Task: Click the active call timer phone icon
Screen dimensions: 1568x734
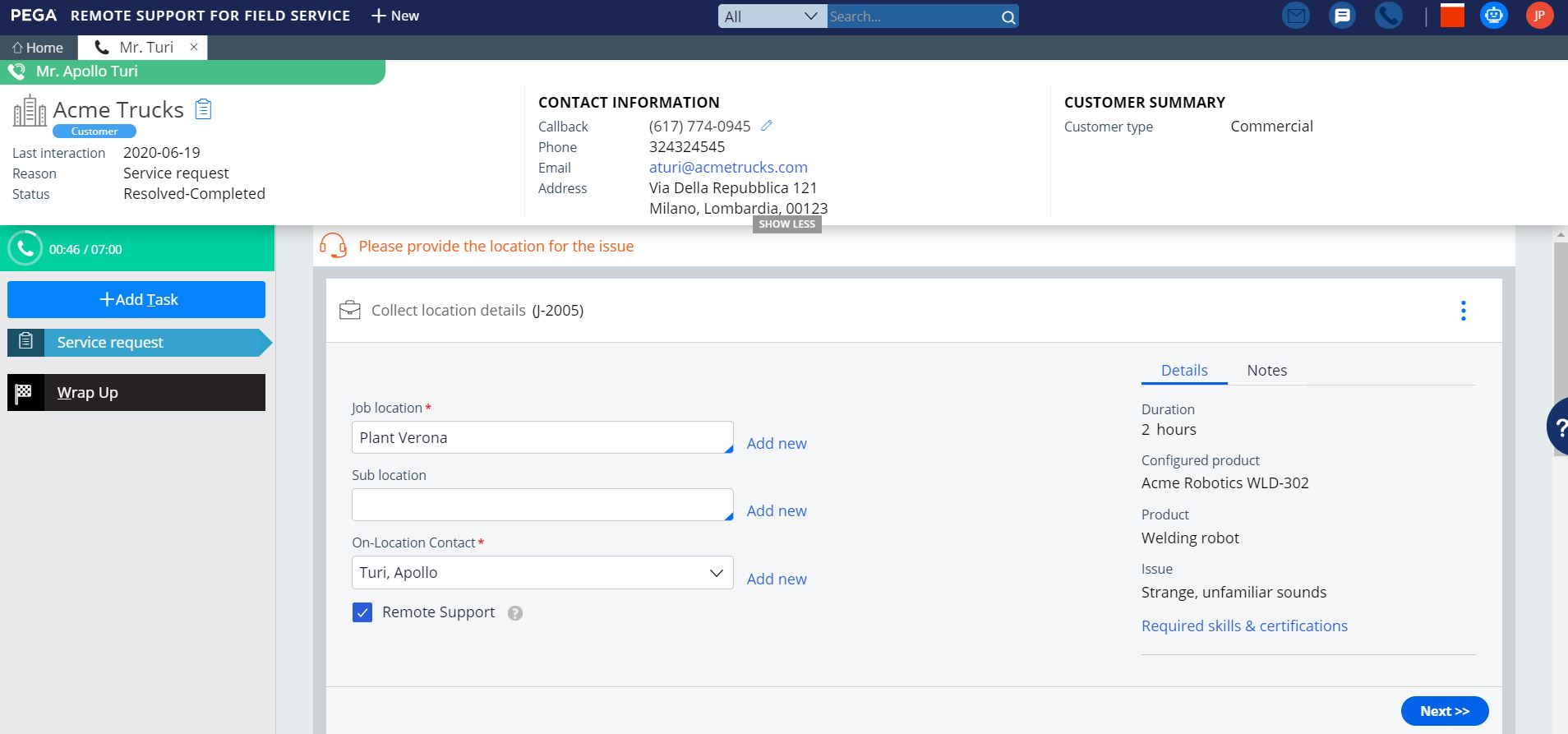Action: click(25, 248)
